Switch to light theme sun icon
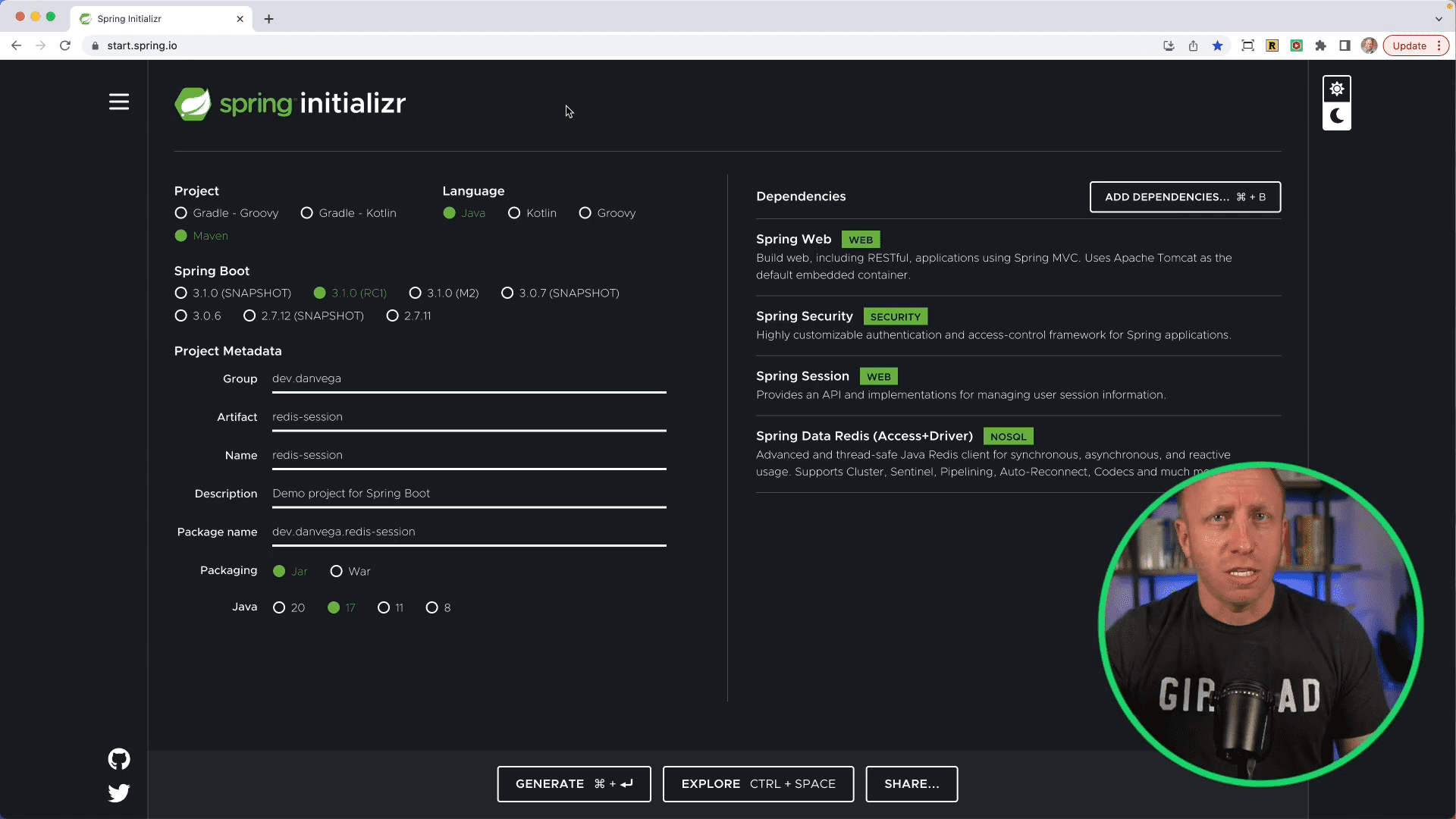This screenshot has width=1456, height=819. 1336,89
